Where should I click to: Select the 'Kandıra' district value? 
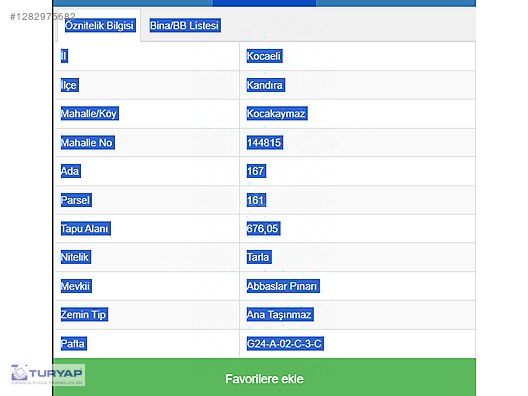click(x=265, y=85)
